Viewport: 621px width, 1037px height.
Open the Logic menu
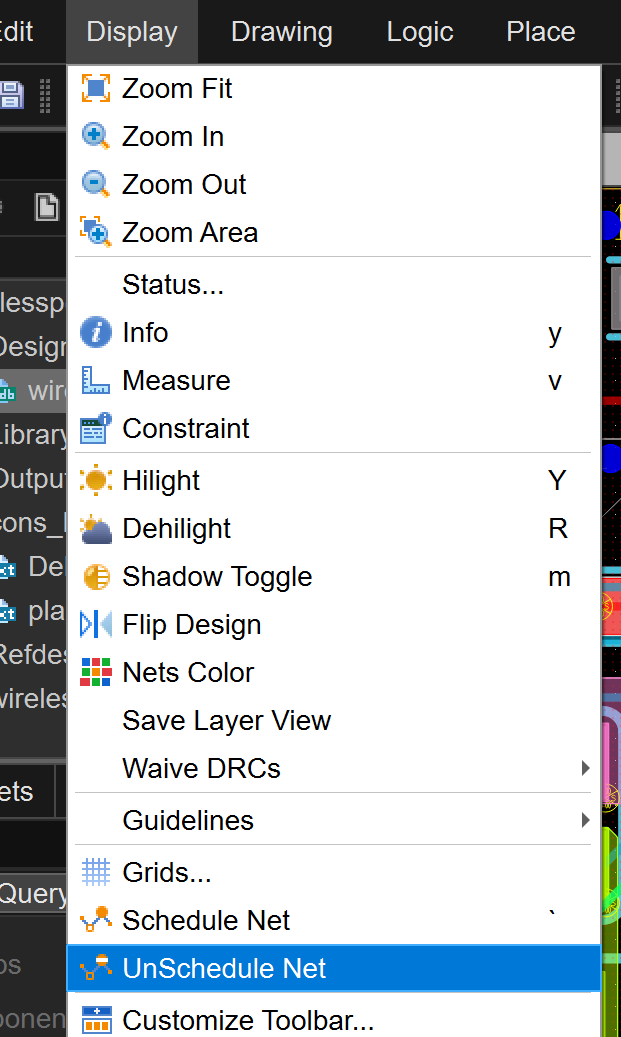[x=420, y=31]
